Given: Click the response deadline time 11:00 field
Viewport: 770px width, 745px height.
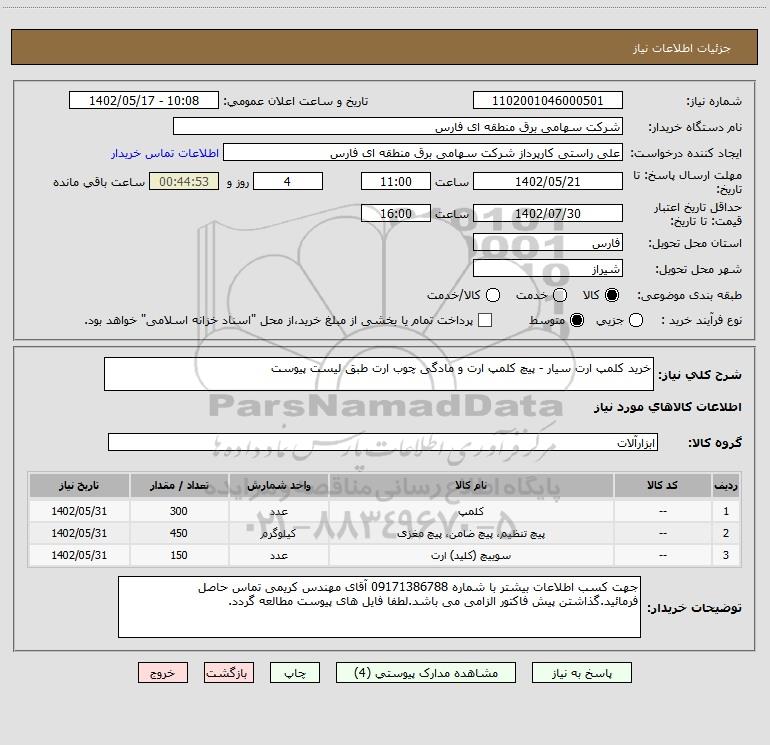Looking at the screenshot, I should (396, 181).
